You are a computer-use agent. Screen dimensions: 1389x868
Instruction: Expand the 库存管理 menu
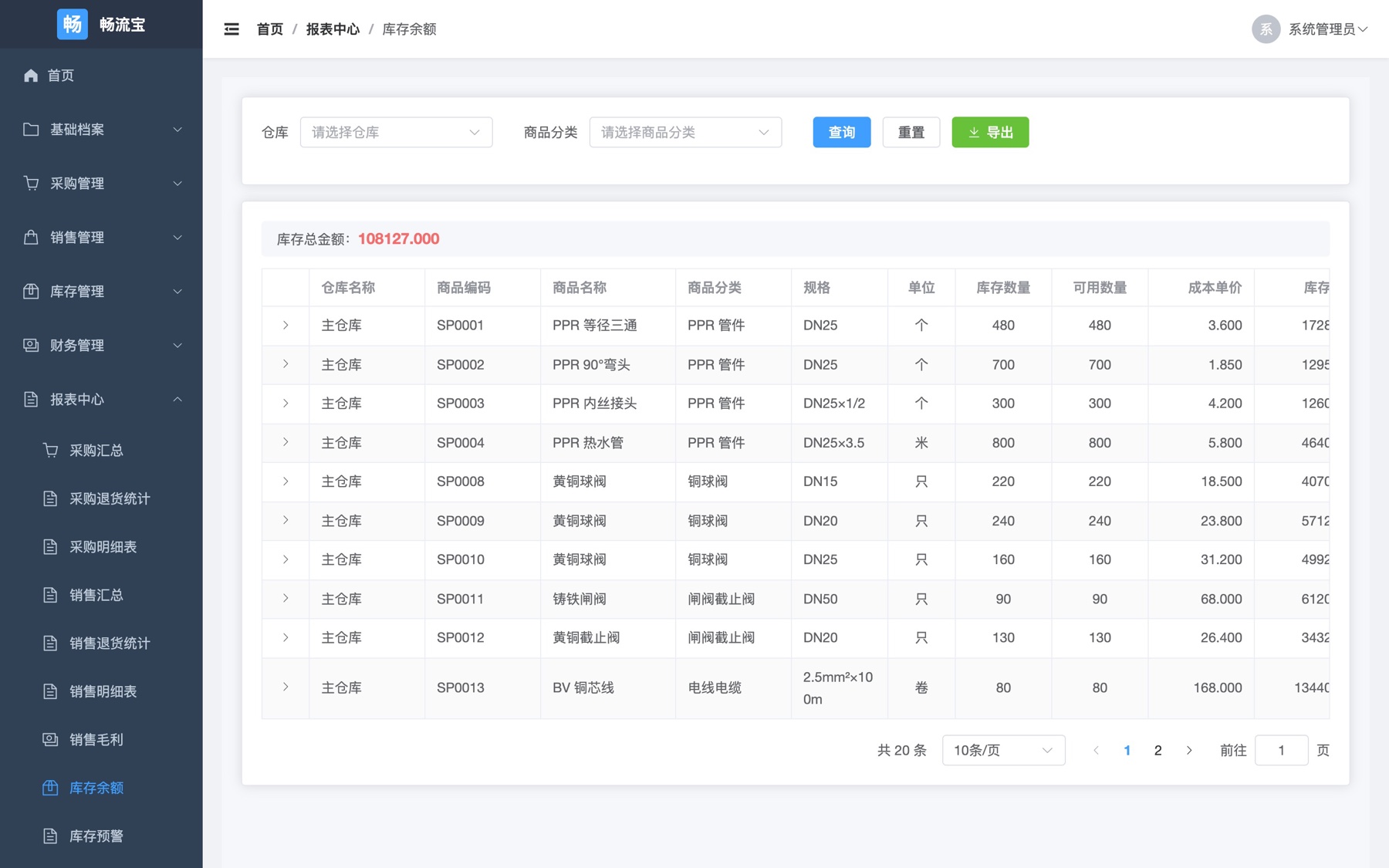click(101, 292)
